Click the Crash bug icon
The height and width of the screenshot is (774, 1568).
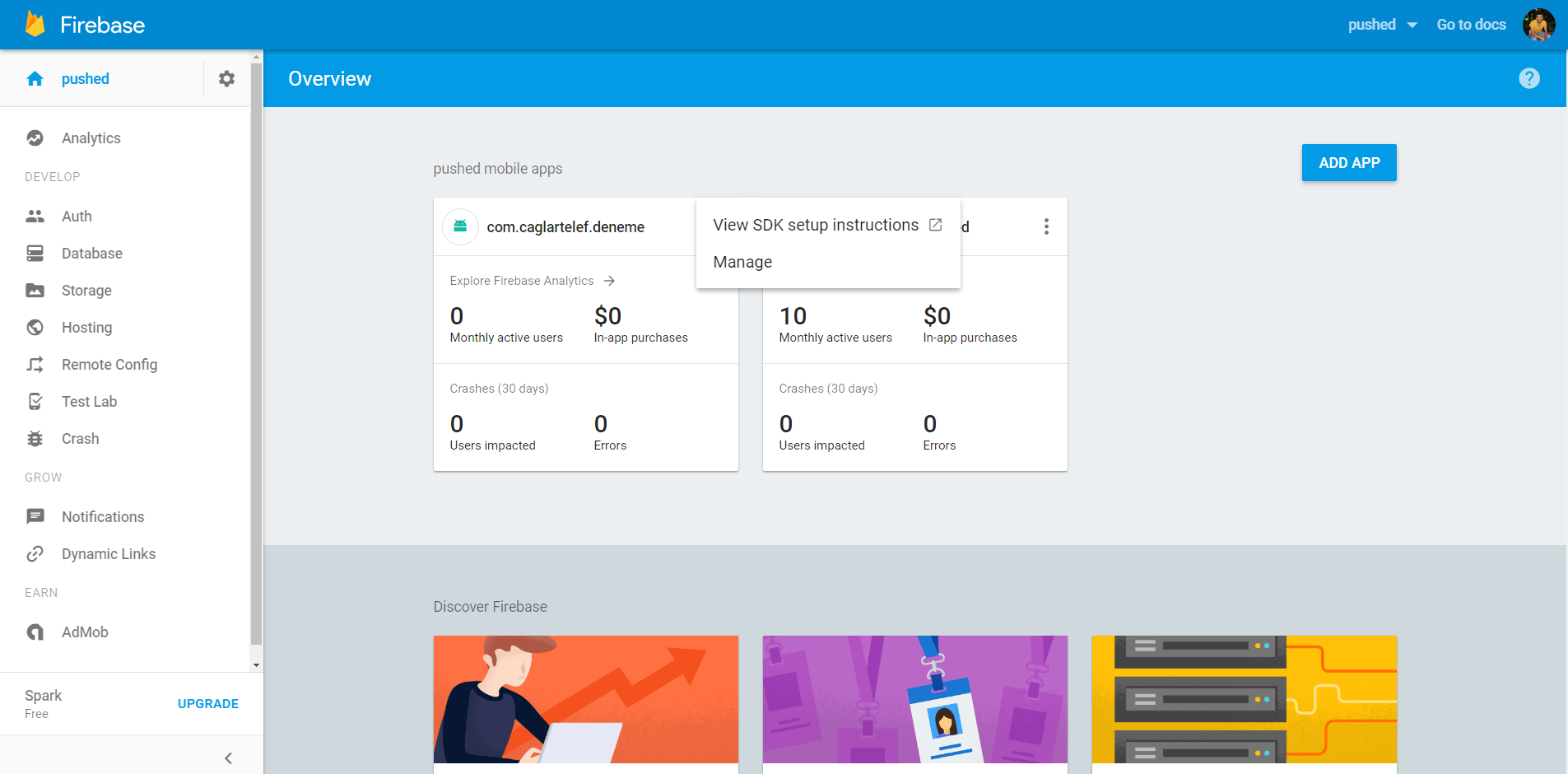coord(35,439)
